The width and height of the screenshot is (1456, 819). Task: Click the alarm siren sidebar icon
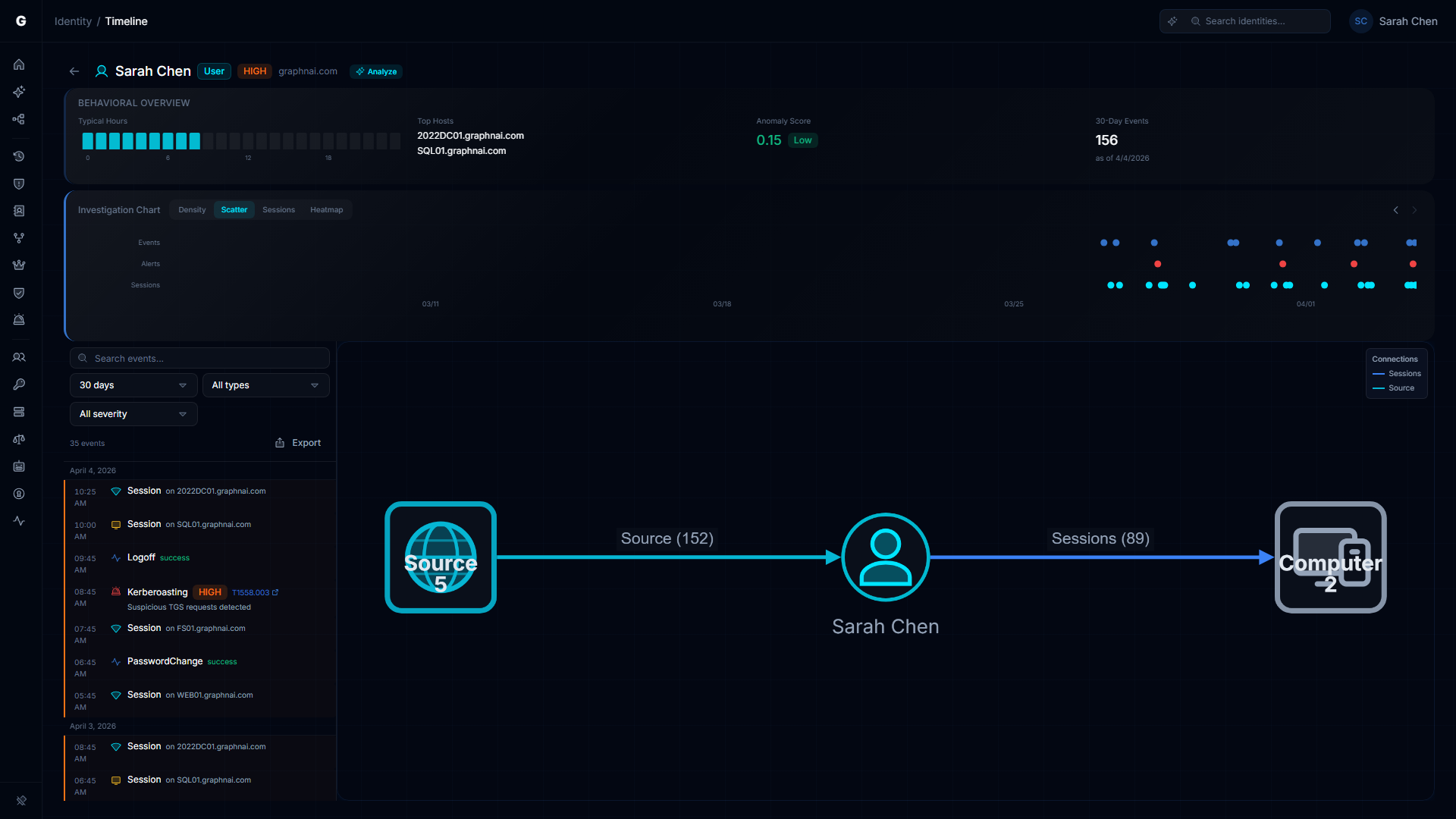19,320
